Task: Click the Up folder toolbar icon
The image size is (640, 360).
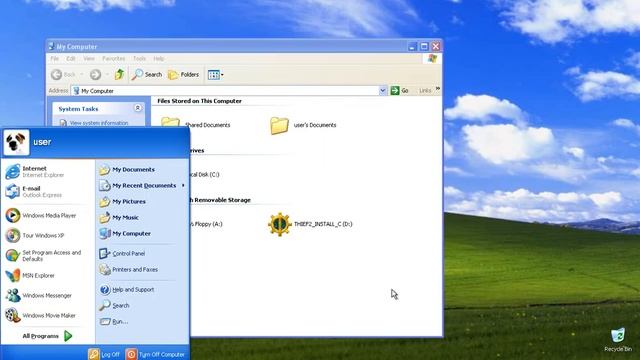Action: coord(119,74)
